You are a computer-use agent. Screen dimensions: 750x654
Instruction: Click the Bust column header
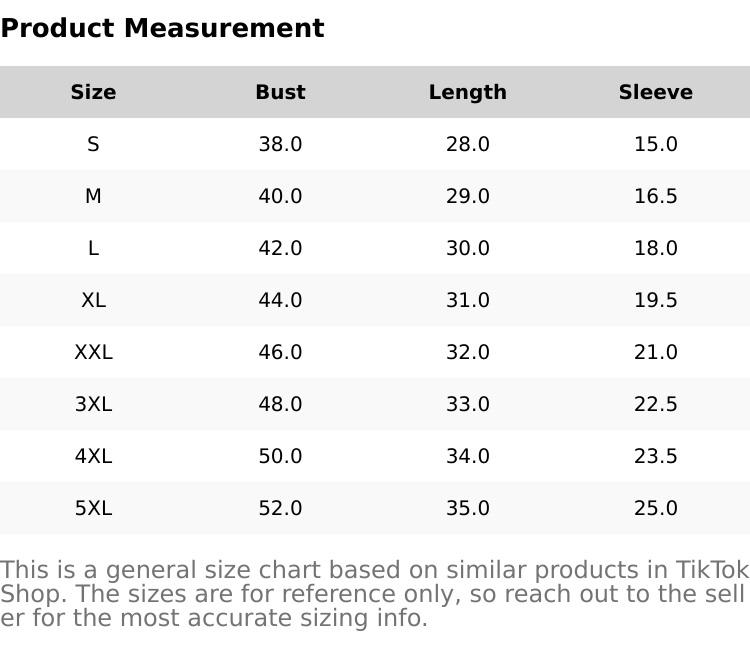[x=280, y=92]
